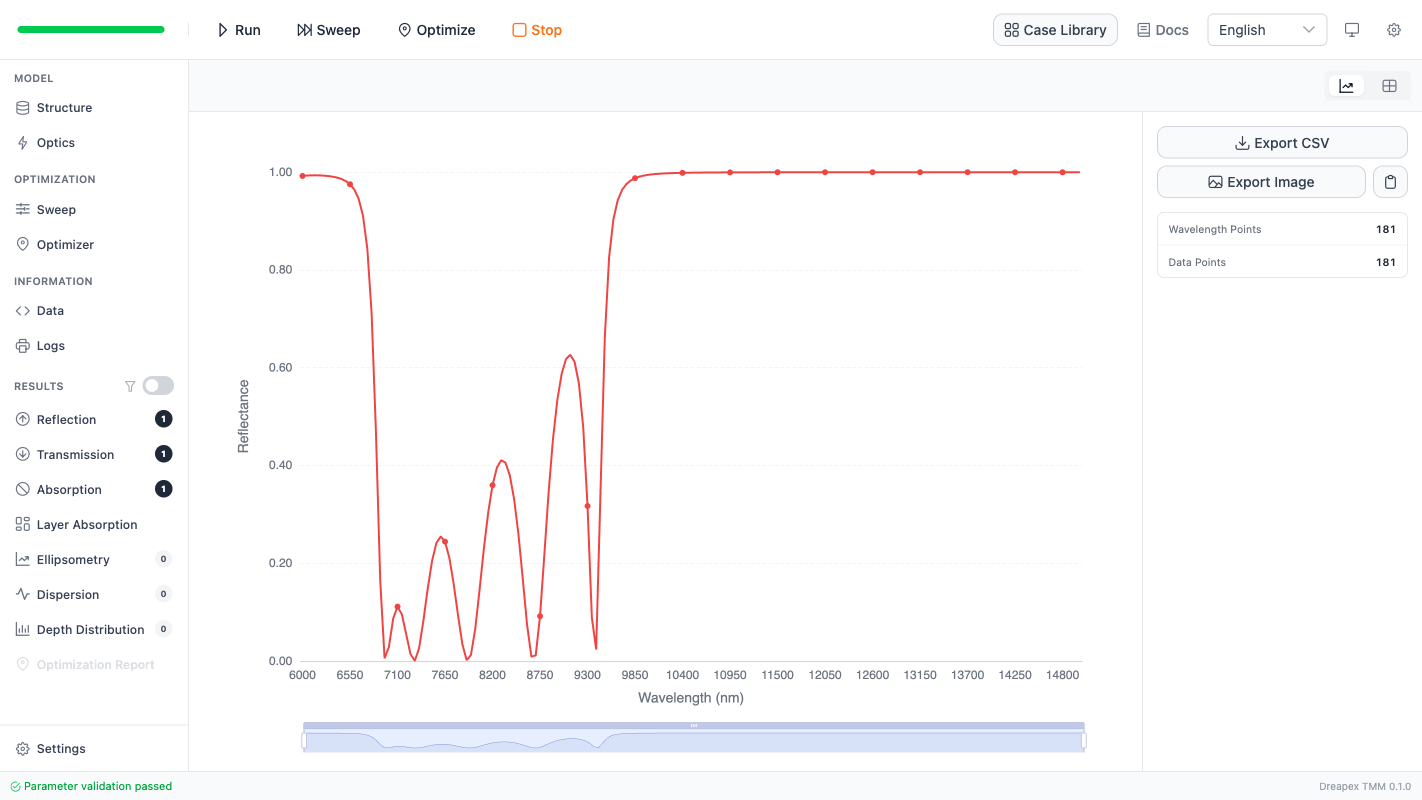Stop the current simulation

click(x=536, y=30)
